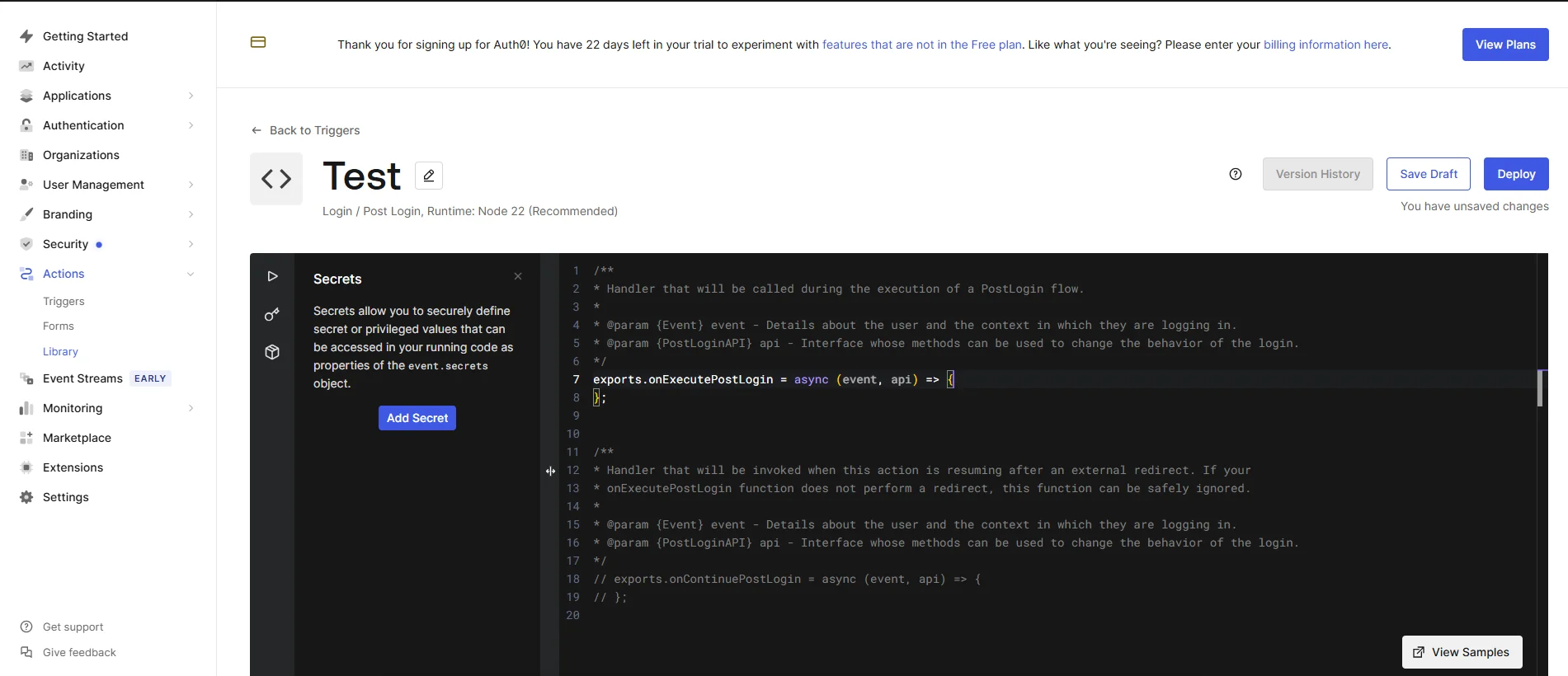
Task: Click the Applications stack icon
Action: click(x=26, y=96)
